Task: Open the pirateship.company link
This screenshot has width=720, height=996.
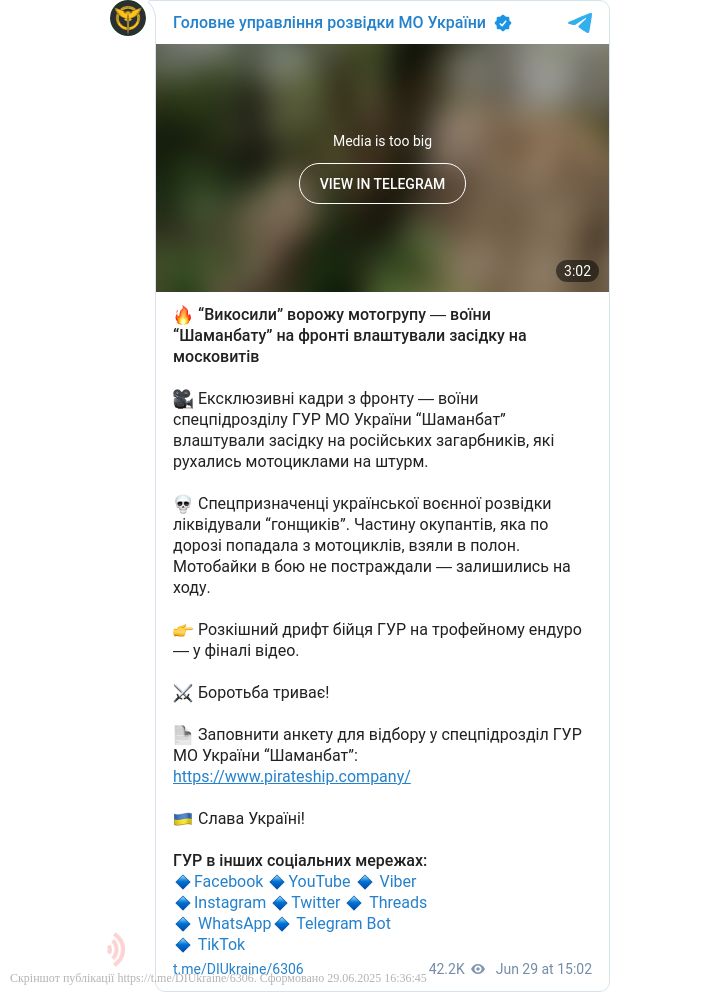Action: (x=292, y=776)
